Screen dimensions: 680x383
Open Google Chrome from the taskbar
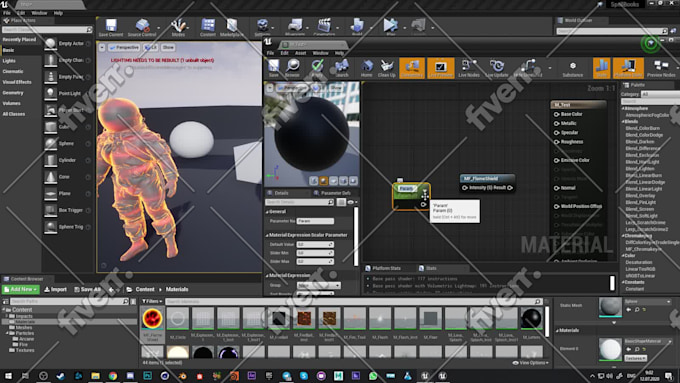click(113, 376)
